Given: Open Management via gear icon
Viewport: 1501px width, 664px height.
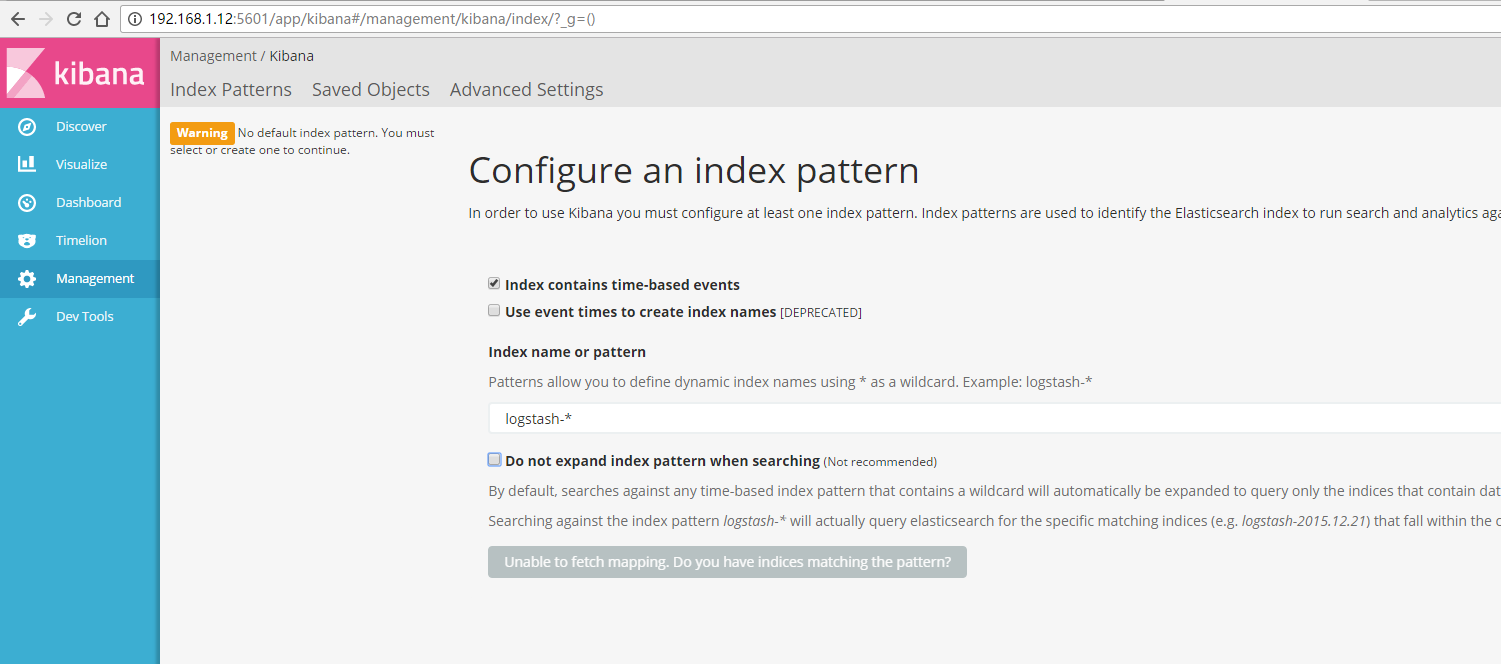Looking at the screenshot, I should (27, 279).
